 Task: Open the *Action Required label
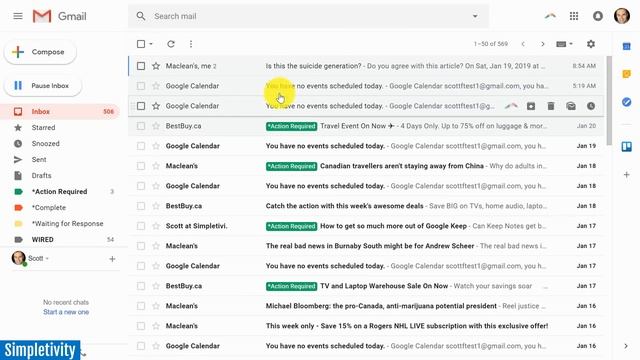coord(60,191)
